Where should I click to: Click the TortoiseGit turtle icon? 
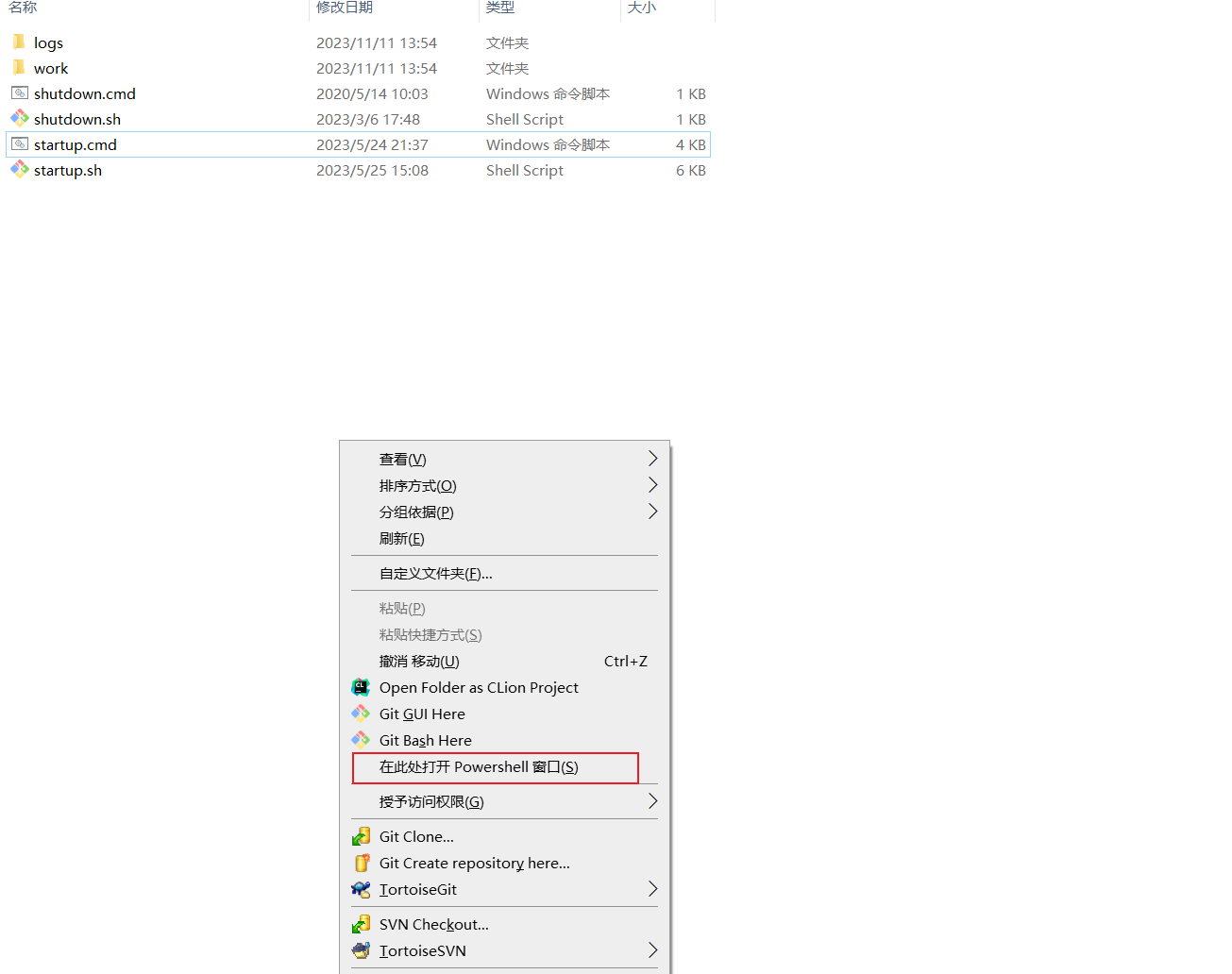click(361, 889)
